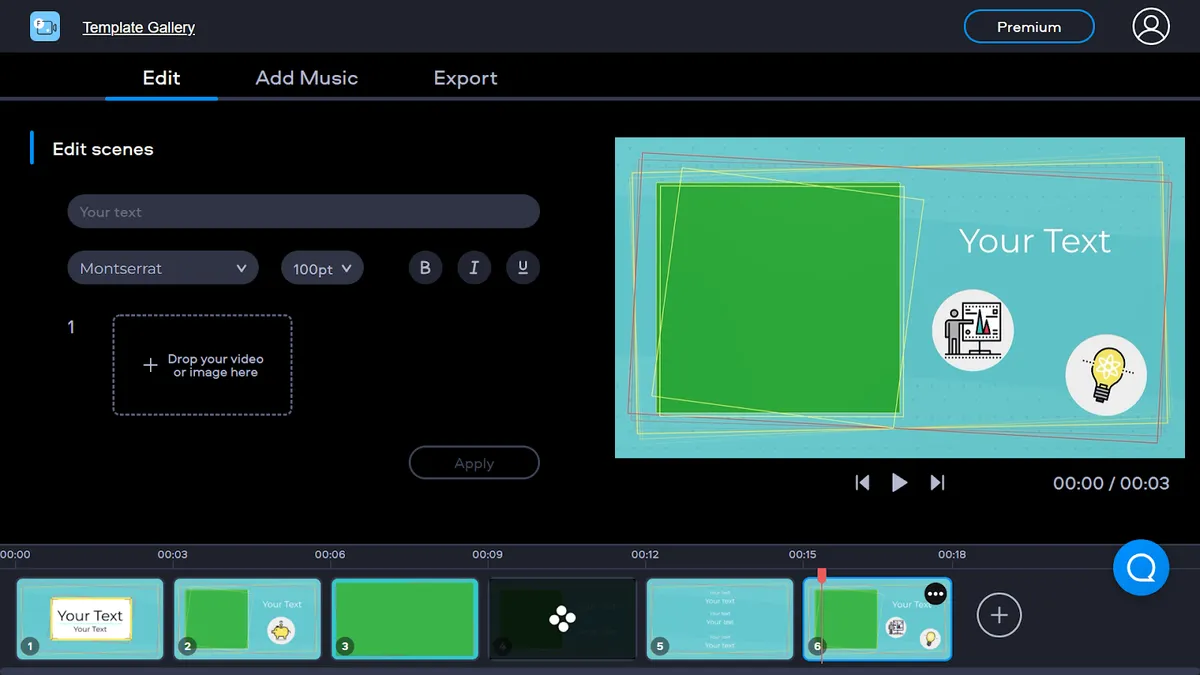Skip to the previous scene
1200x675 pixels.
pyautogui.click(x=862, y=483)
